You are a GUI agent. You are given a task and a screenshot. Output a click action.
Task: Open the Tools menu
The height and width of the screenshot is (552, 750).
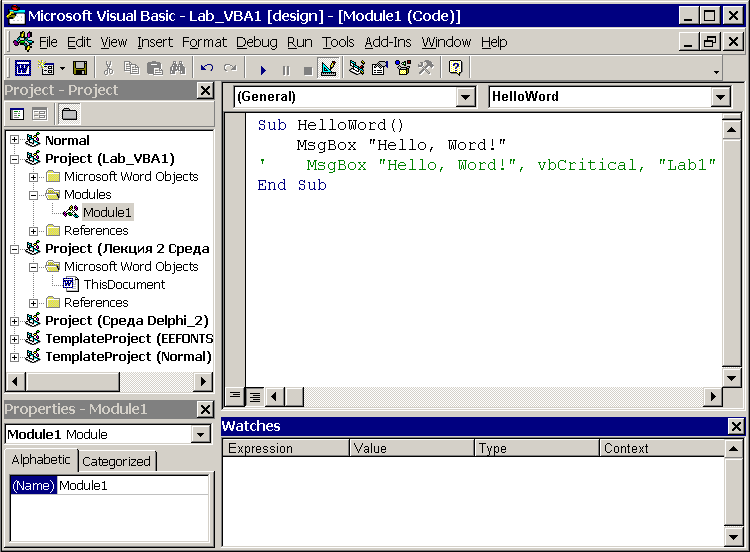tap(338, 42)
